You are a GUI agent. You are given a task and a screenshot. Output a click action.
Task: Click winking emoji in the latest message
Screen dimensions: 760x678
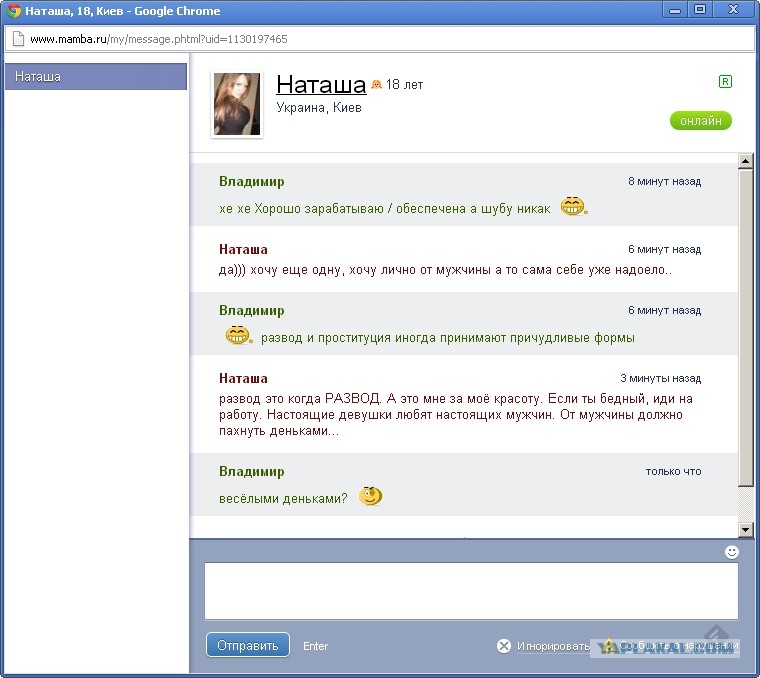click(x=370, y=496)
